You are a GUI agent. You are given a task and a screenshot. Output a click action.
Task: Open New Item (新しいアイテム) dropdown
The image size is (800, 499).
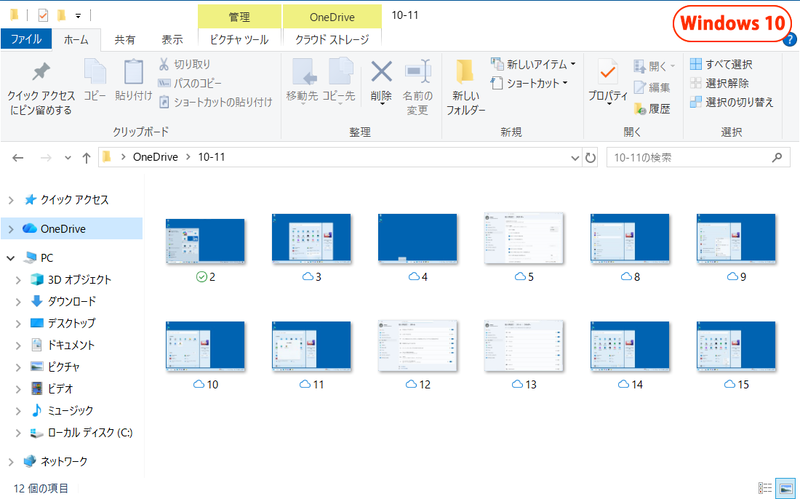(533, 64)
